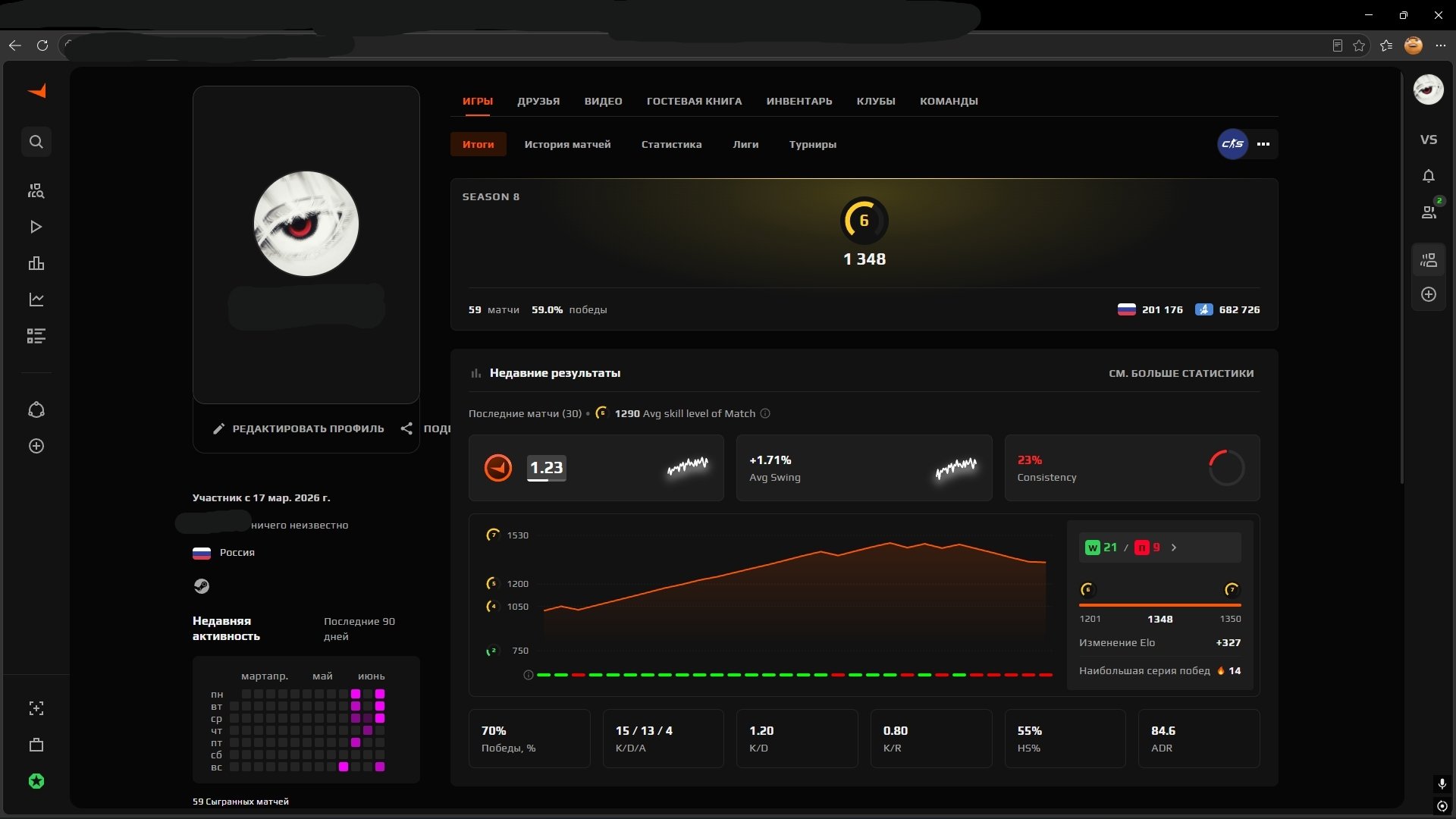
Task: Open the feed list icon in sidebar
Action: (36, 336)
